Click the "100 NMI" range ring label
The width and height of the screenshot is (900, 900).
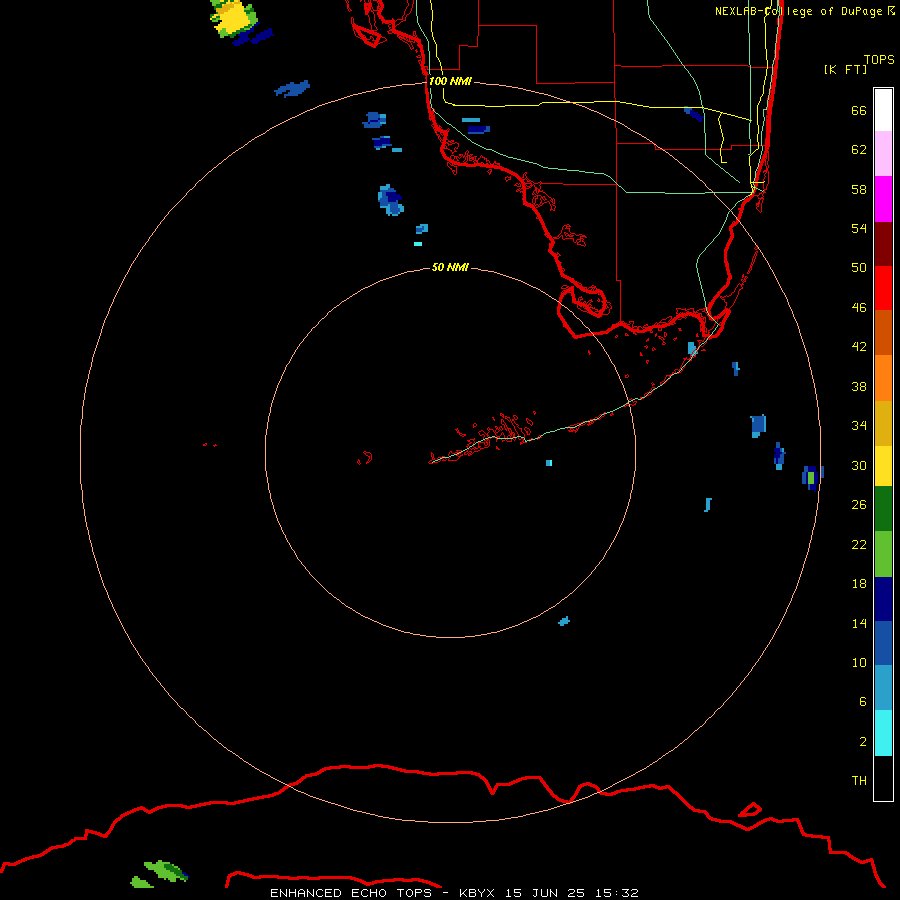[x=450, y=81]
